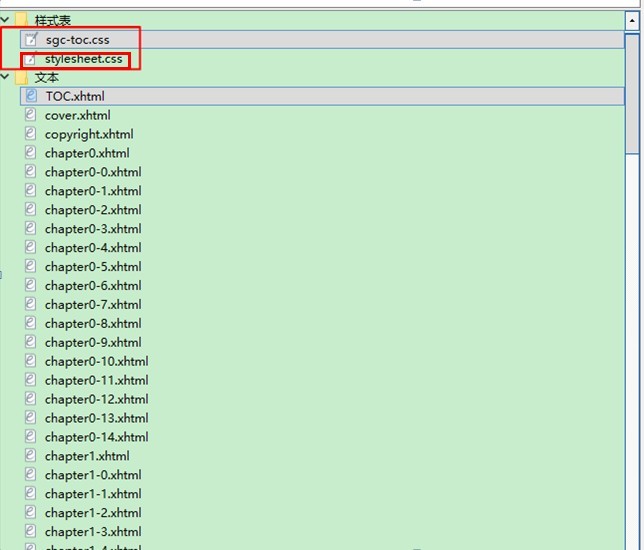Click the sgc-toc.css file icon
Screen dimensions: 644x550
[31, 40]
